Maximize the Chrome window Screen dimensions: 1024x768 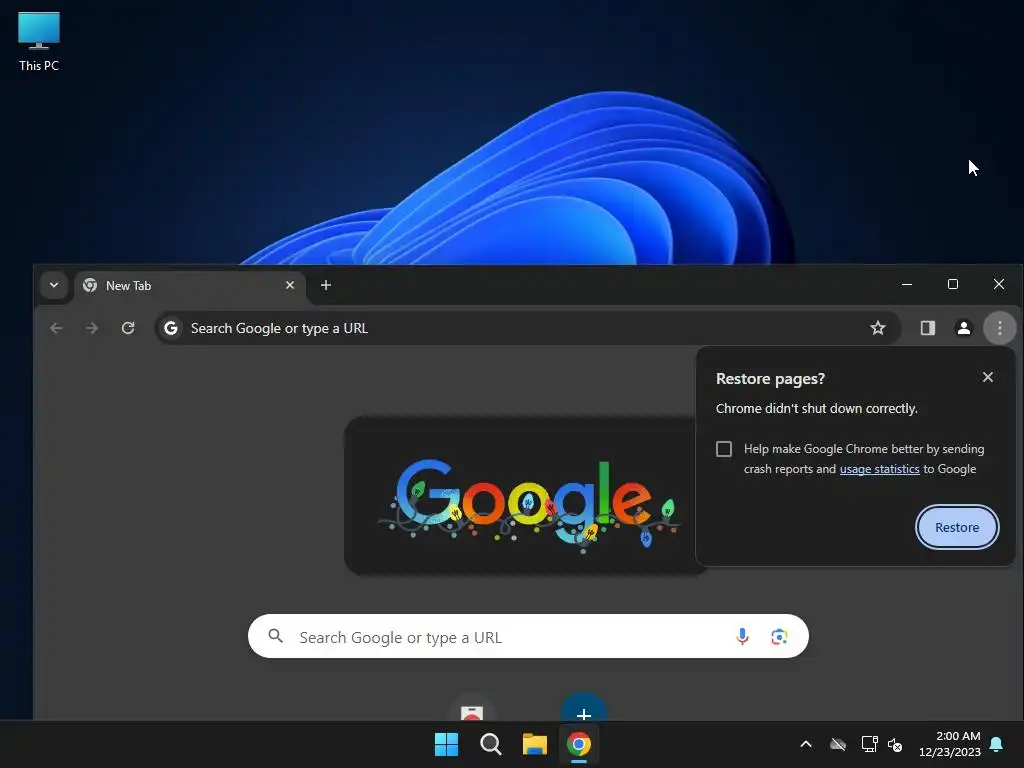953,284
